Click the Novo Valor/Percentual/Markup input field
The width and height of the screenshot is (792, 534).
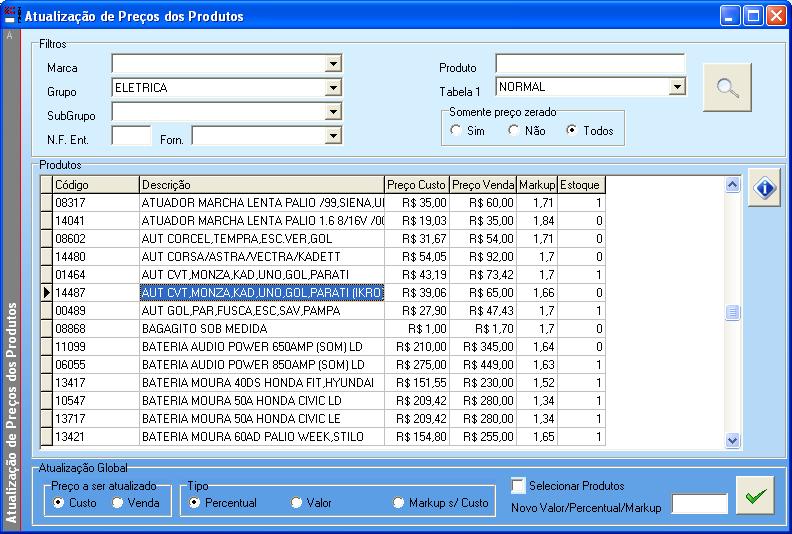click(x=699, y=504)
